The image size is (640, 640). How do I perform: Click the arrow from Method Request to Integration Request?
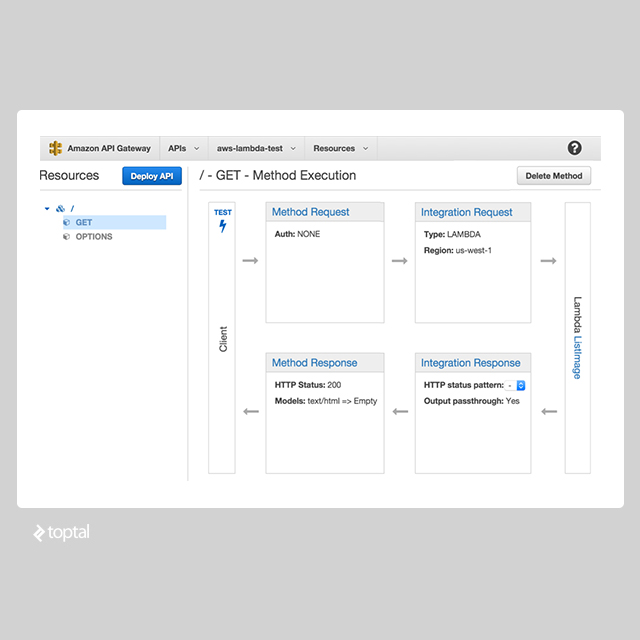(399, 261)
